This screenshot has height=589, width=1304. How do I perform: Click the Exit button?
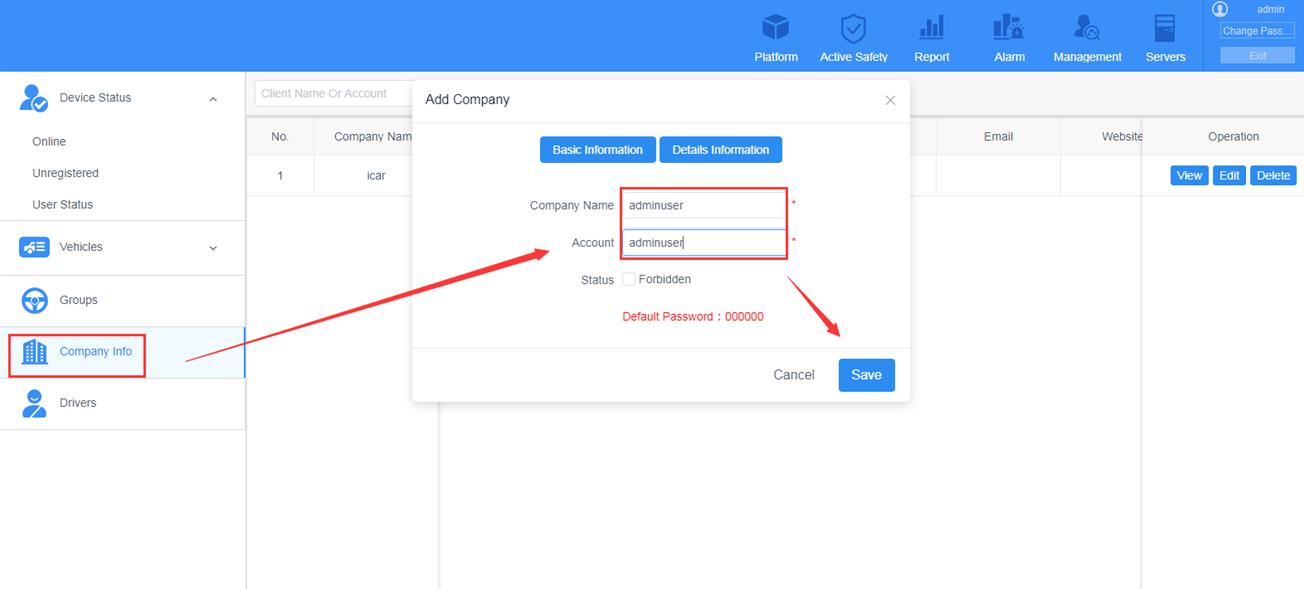coord(1258,56)
